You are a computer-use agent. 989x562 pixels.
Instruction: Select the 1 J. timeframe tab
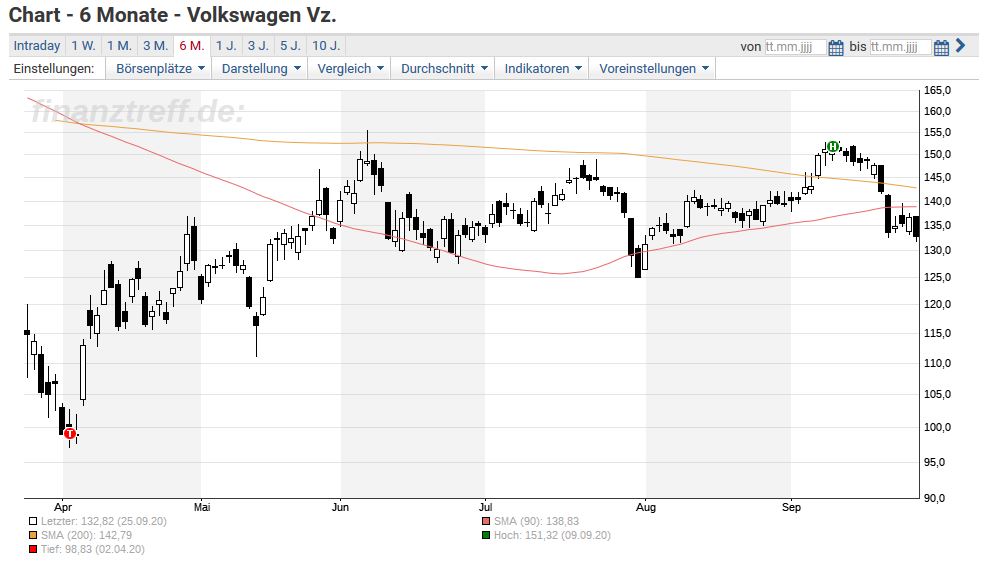tap(226, 46)
